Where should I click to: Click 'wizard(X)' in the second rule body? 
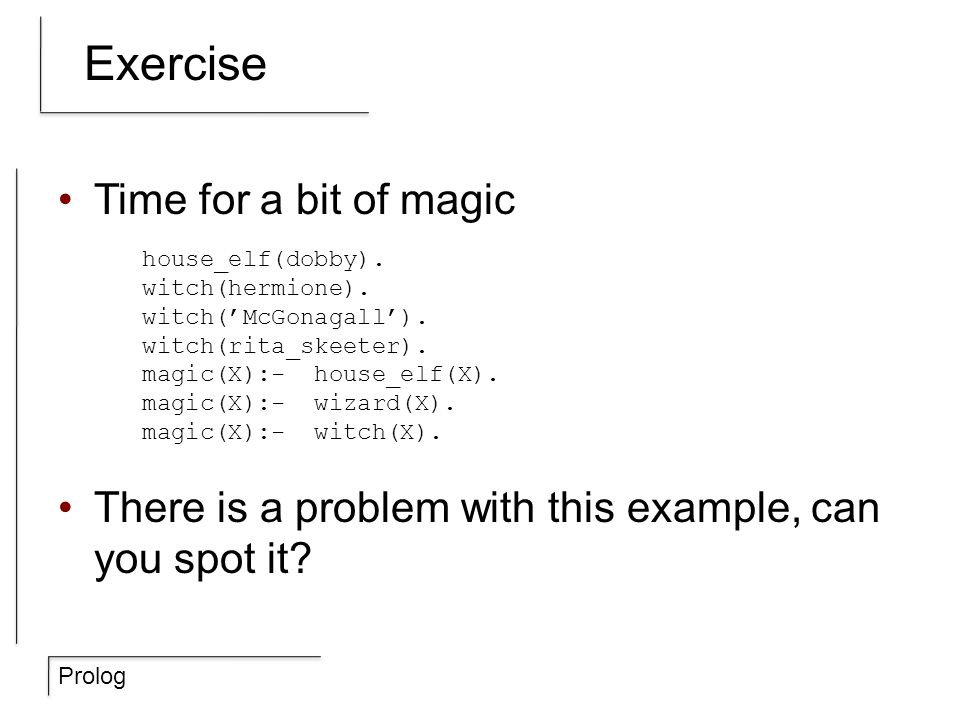(377, 404)
